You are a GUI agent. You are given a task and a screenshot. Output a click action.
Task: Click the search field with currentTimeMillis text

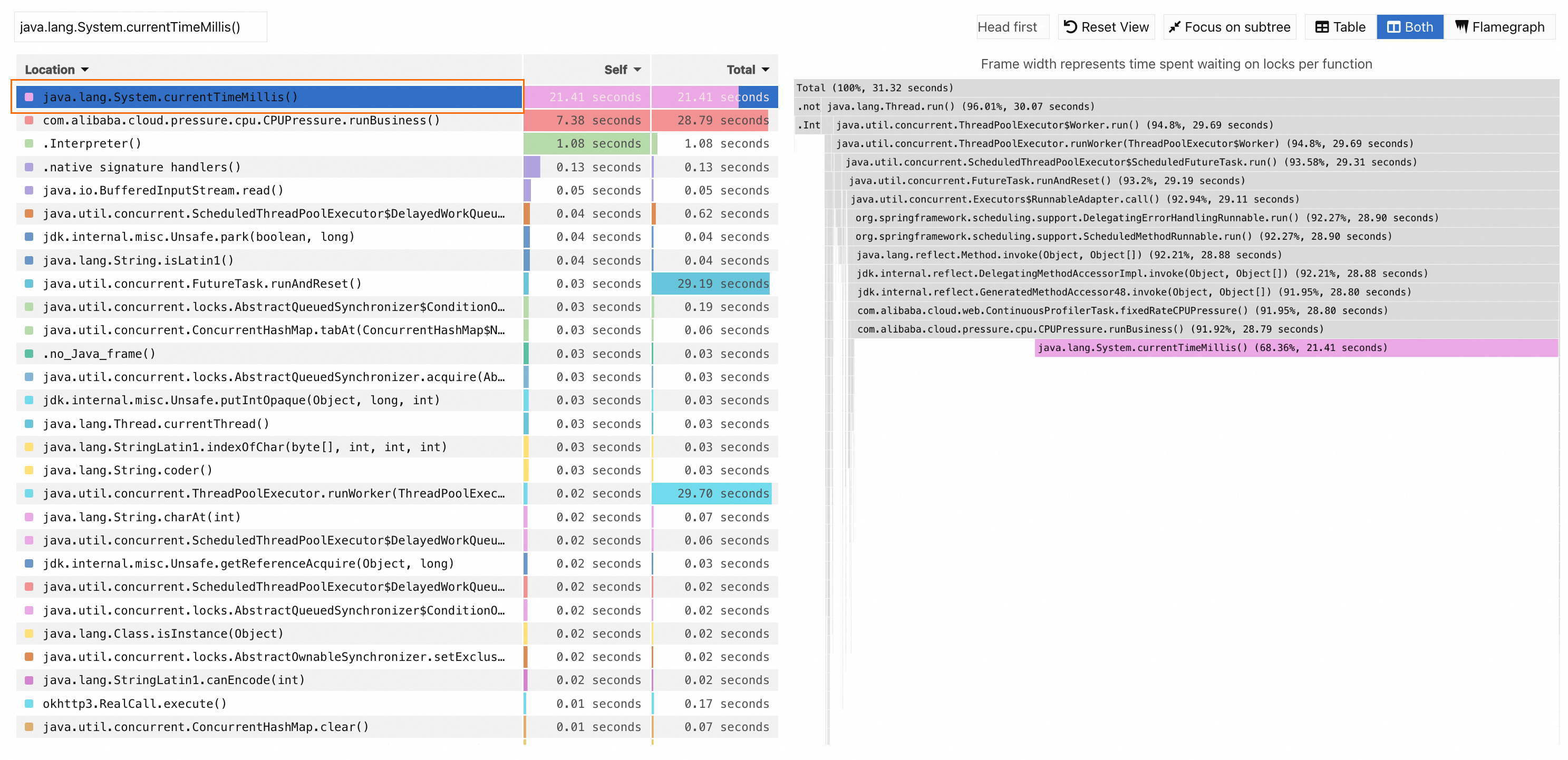click(140, 27)
